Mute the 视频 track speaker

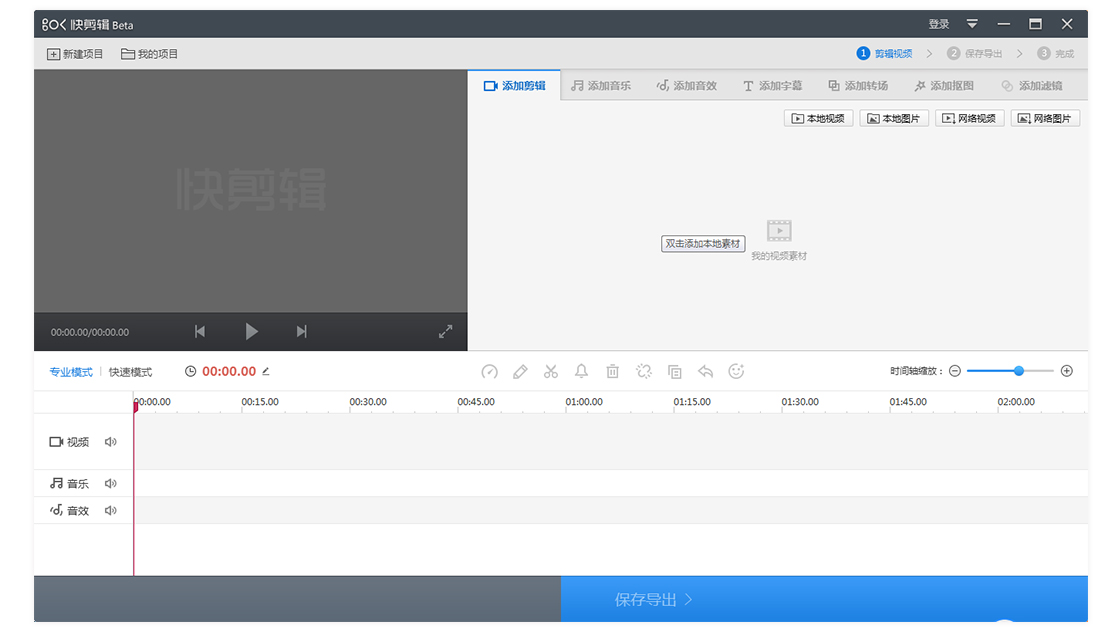[x=111, y=442]
